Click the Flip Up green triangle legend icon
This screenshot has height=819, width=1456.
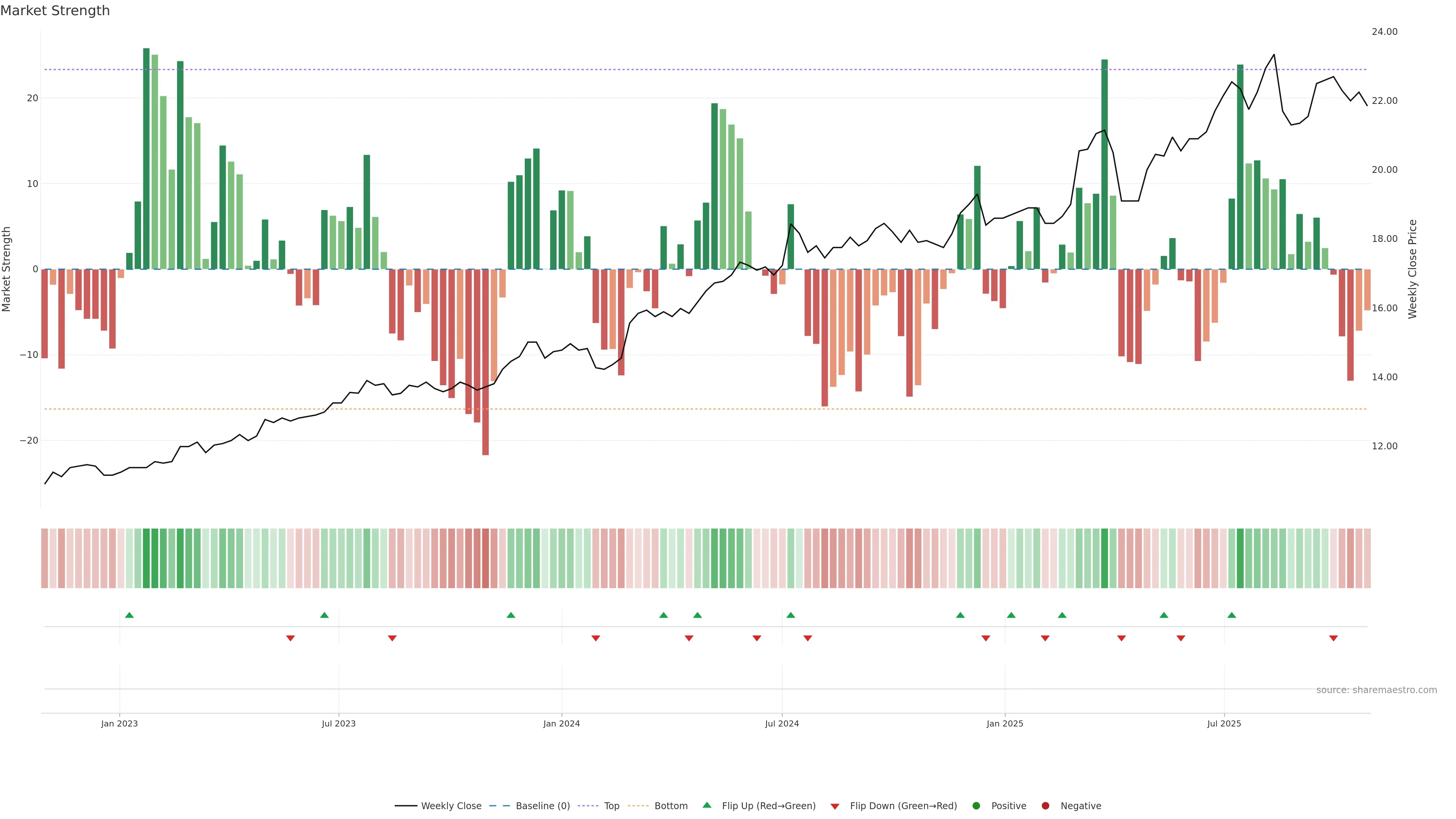coord(706,805)
